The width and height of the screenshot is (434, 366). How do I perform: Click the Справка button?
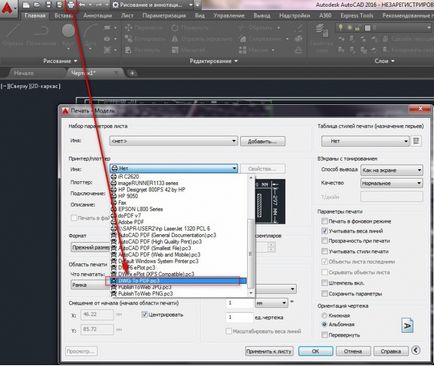(x=391, y=351)
